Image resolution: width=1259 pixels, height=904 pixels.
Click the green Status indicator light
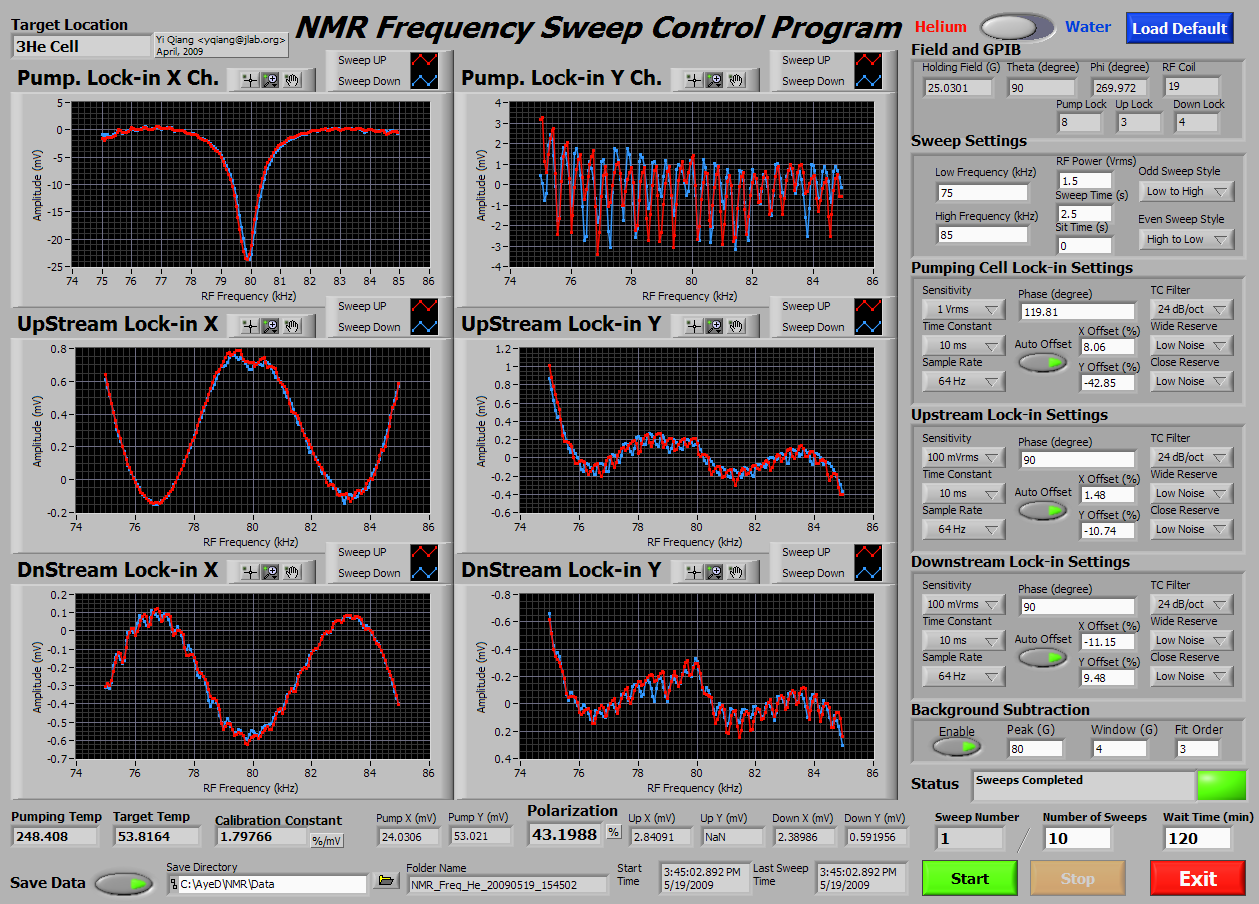tap(1222, 786)
